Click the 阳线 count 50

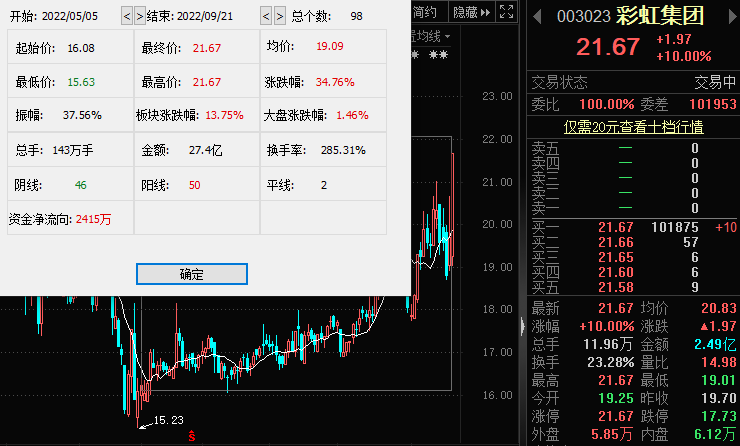click(x=194, y=185)
